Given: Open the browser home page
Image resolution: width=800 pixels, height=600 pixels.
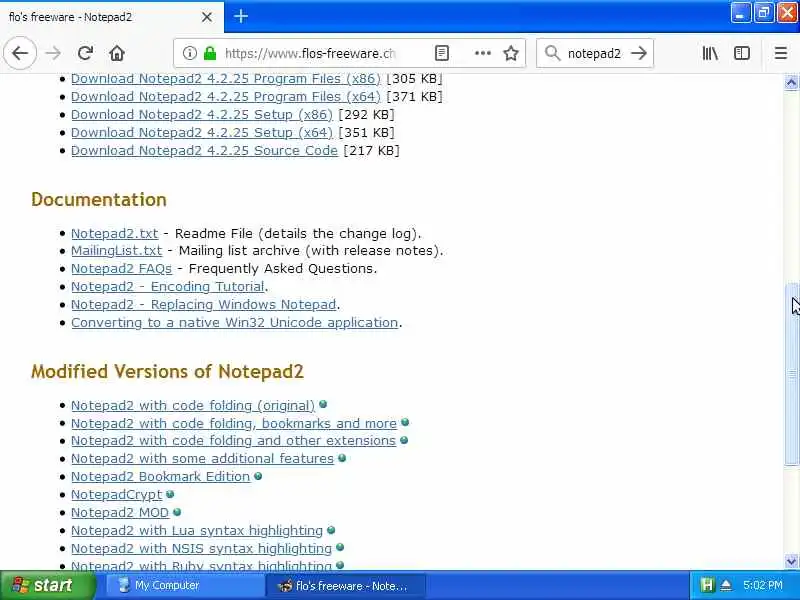Looking at the screenshot, I should [x=117, y=53].
